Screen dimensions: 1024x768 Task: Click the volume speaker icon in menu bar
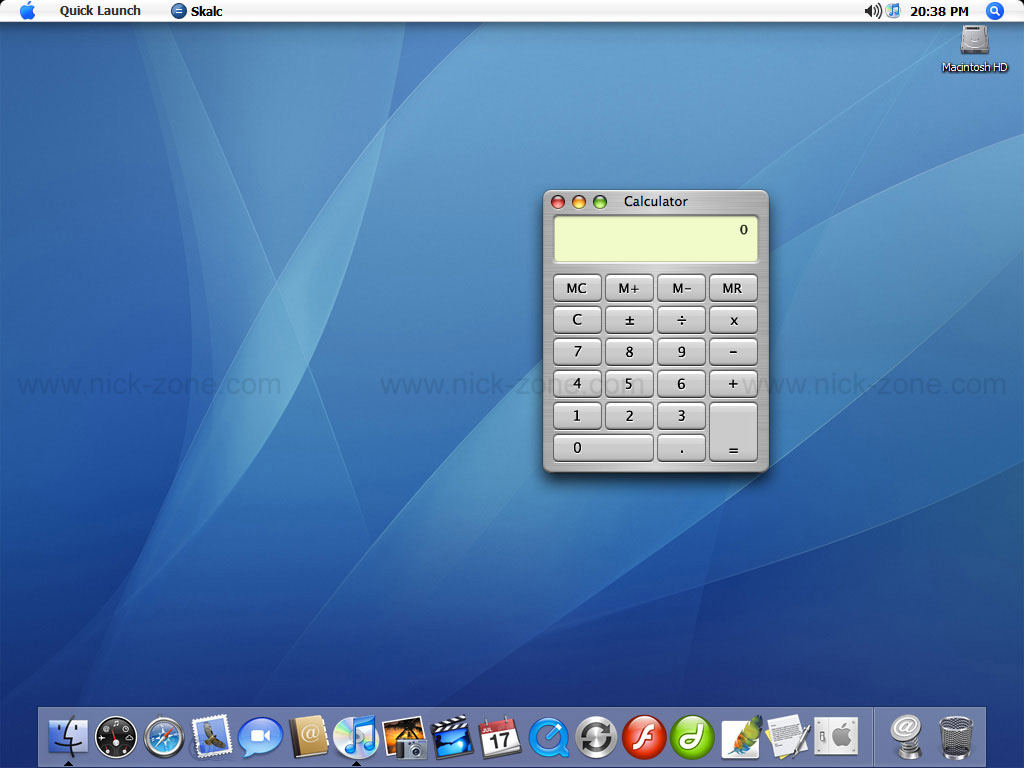(x=872, y=11)
